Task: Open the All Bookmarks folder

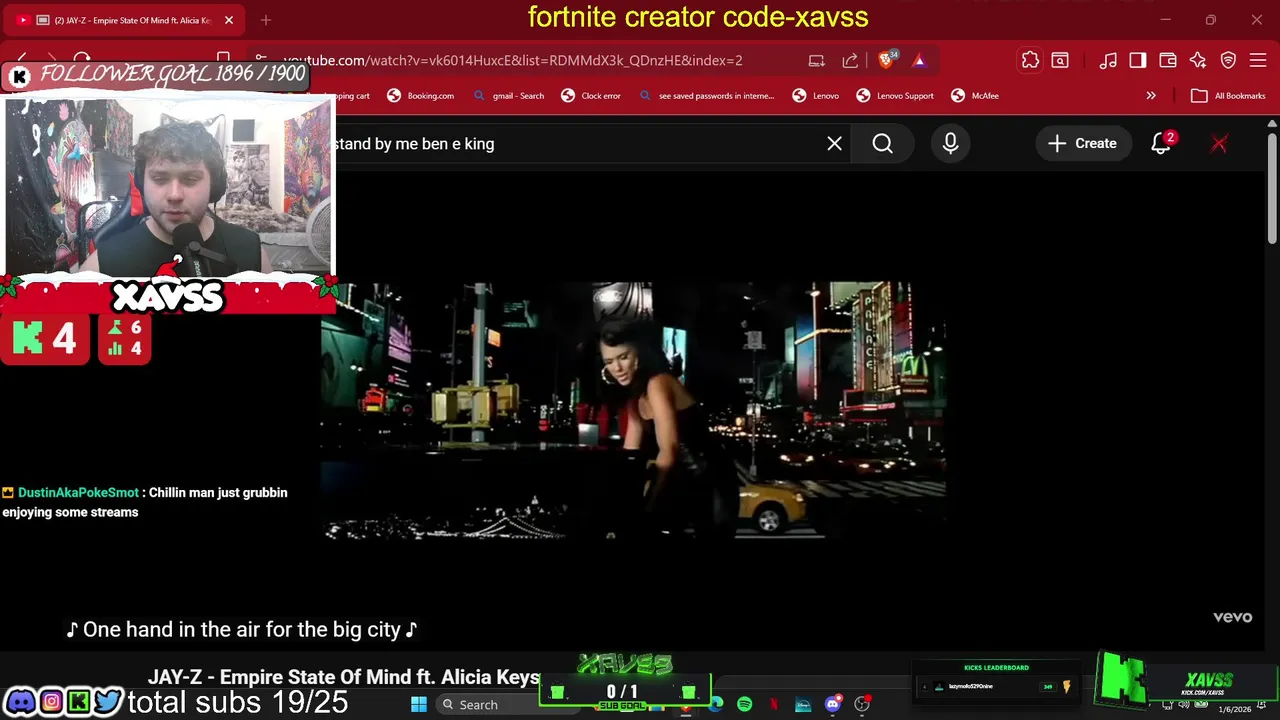Action: click(1228, 96)
